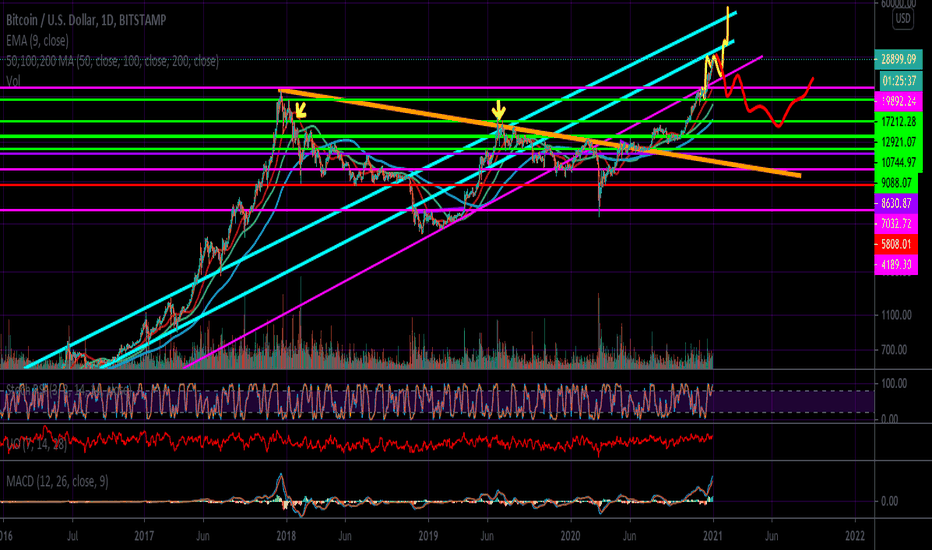932x550 pixels.
Task: Select the purple 8630.87 price label
Action: pyautogui.click(x=896, y=203)
